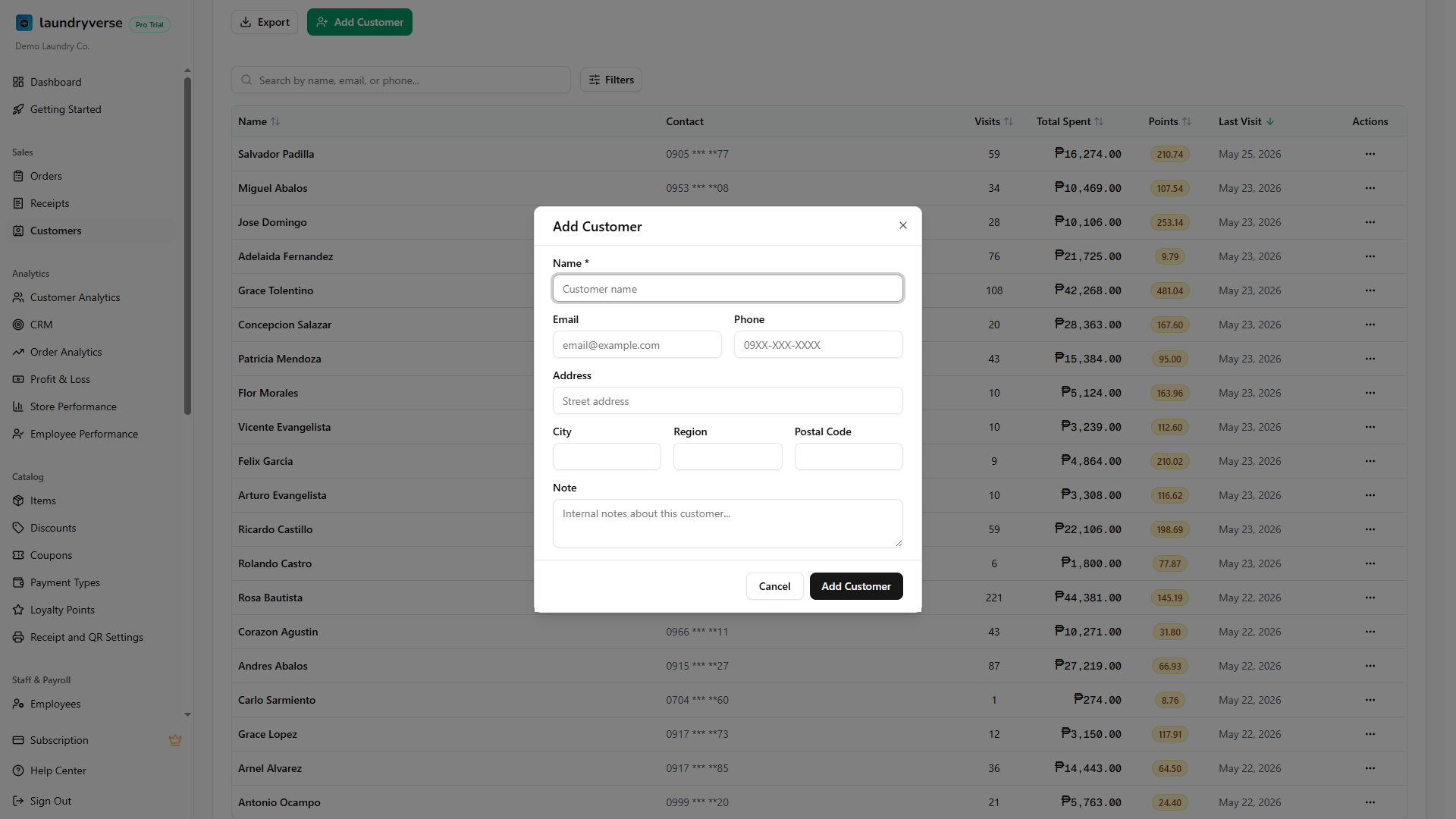Click the Region input field
Image resolution: width=1456 pixels, height=819 pixels.
tap(728, 457)
